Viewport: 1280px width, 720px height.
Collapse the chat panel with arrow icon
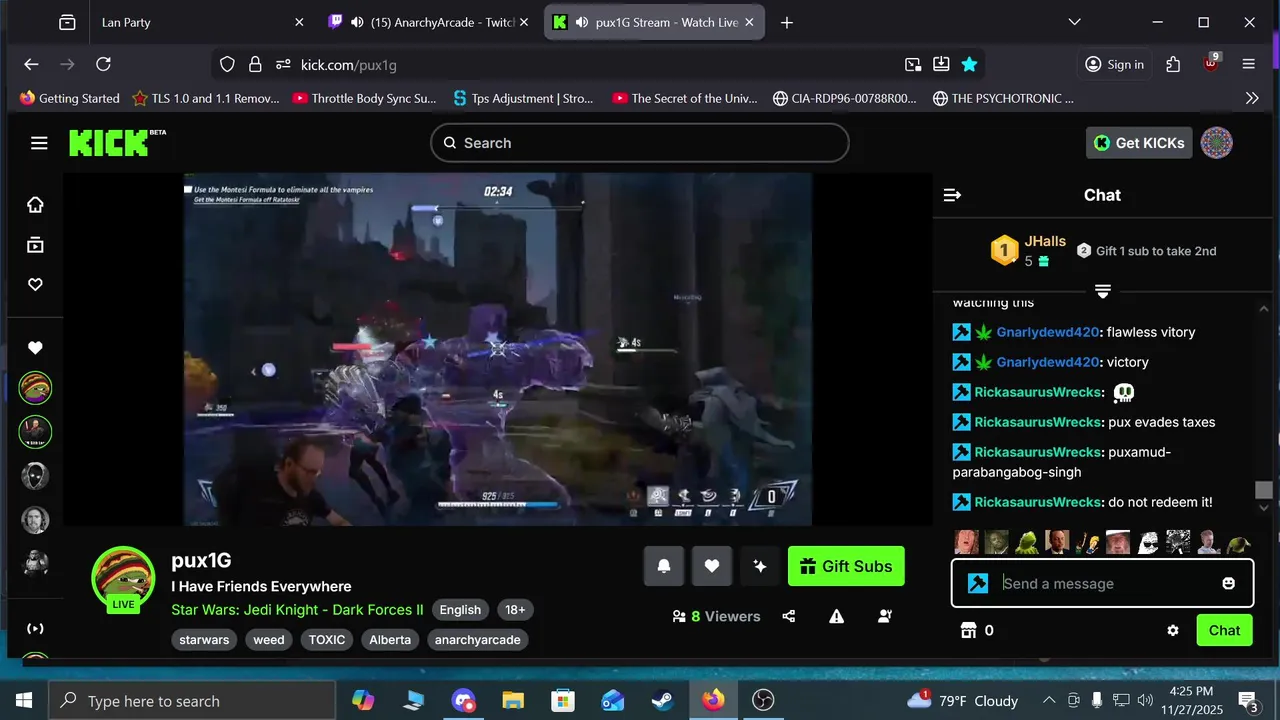[952, 195]
